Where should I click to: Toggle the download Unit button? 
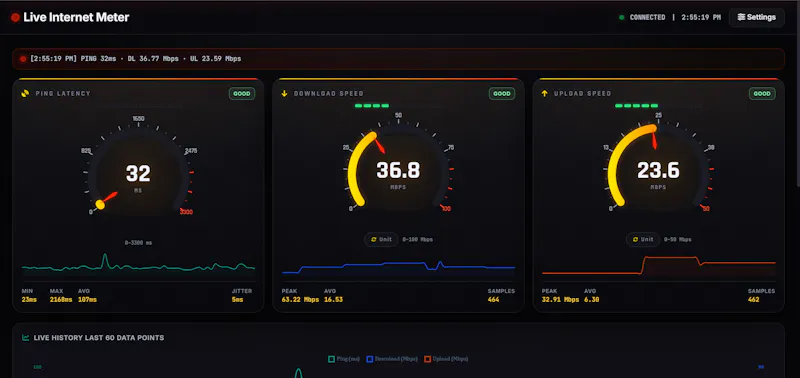click(x=381, y=239)
